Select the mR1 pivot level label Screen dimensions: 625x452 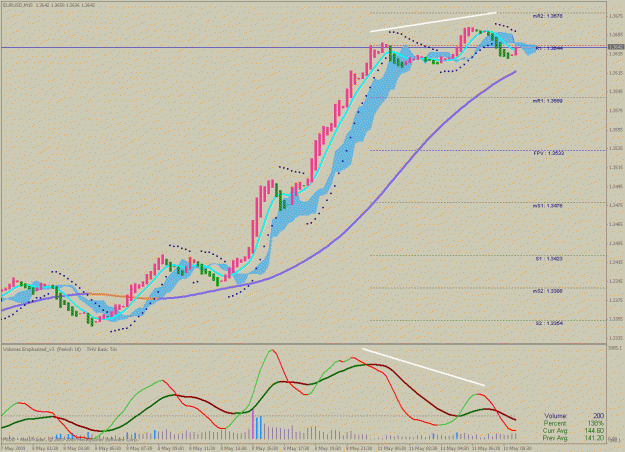pos(548,101)
